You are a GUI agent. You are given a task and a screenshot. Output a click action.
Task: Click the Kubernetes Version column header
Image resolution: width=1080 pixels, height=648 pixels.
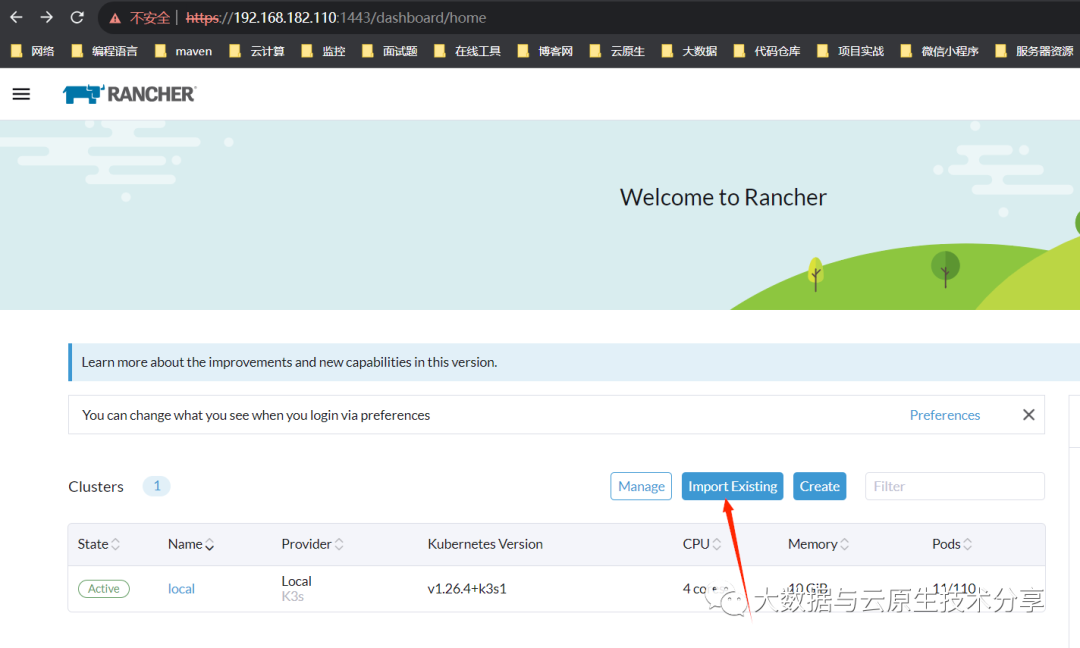click(485, 544)
